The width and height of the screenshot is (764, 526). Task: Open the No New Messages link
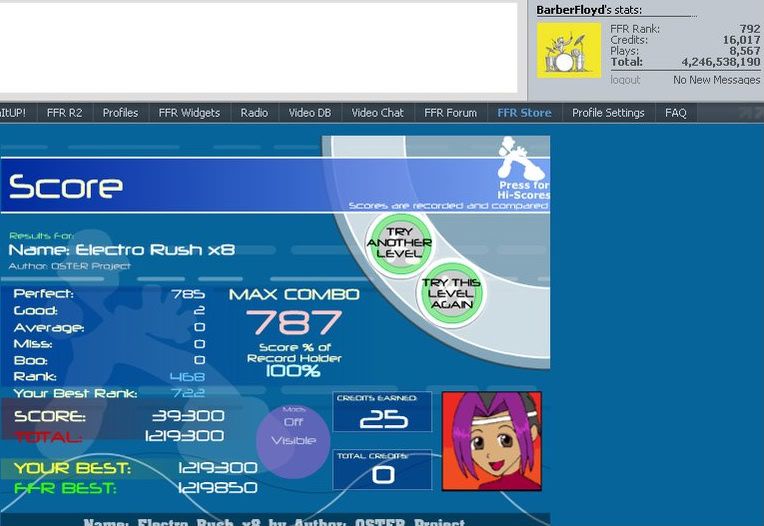pos(716,80)
